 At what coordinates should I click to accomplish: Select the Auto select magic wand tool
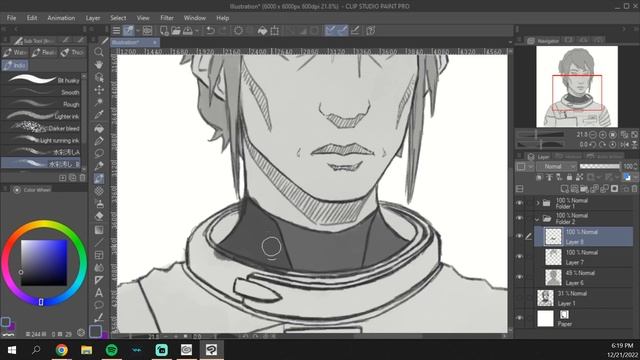click(x=99, y=102)
